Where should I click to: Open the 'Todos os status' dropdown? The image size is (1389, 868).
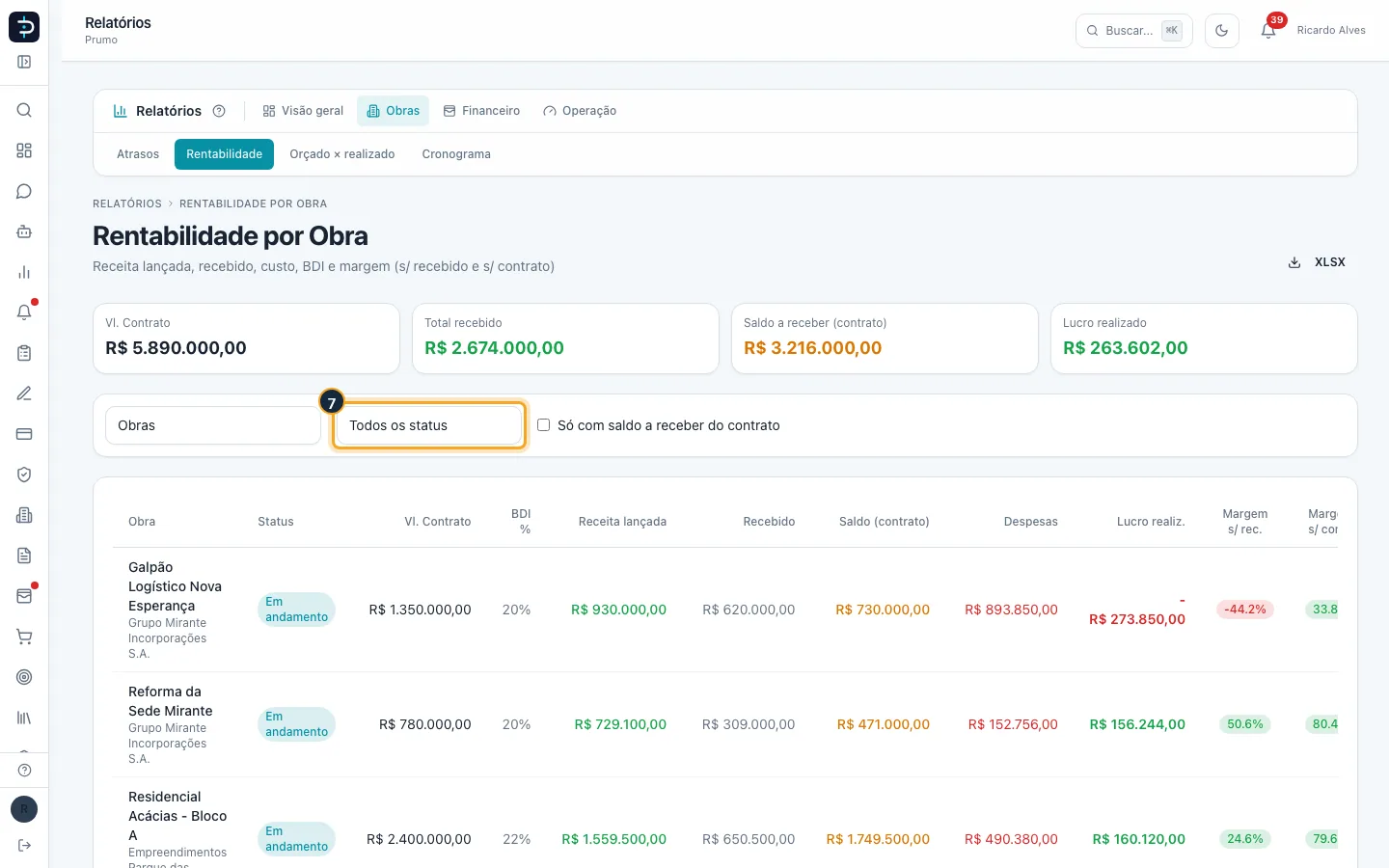click(429, 425)
